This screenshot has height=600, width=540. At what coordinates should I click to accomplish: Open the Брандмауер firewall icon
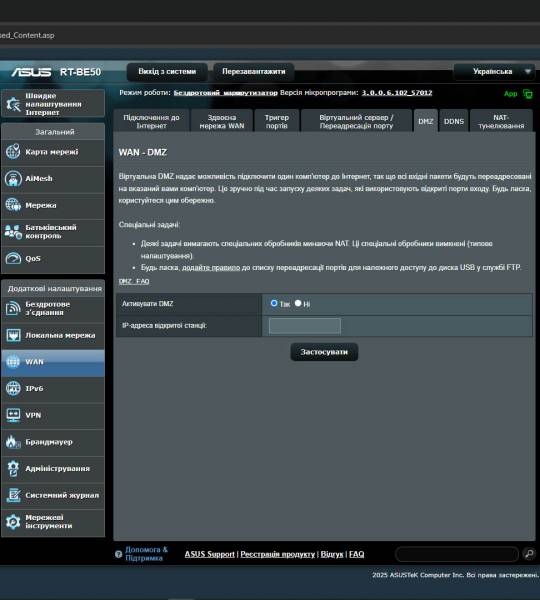click(13, 442)
